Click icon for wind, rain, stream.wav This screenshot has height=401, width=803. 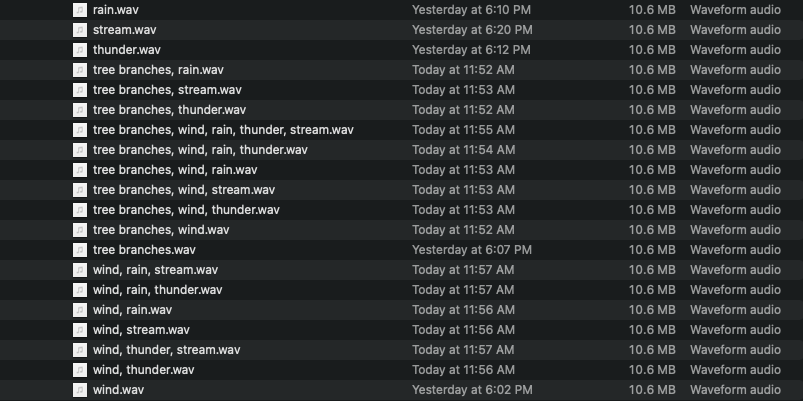tap(80, 270)
